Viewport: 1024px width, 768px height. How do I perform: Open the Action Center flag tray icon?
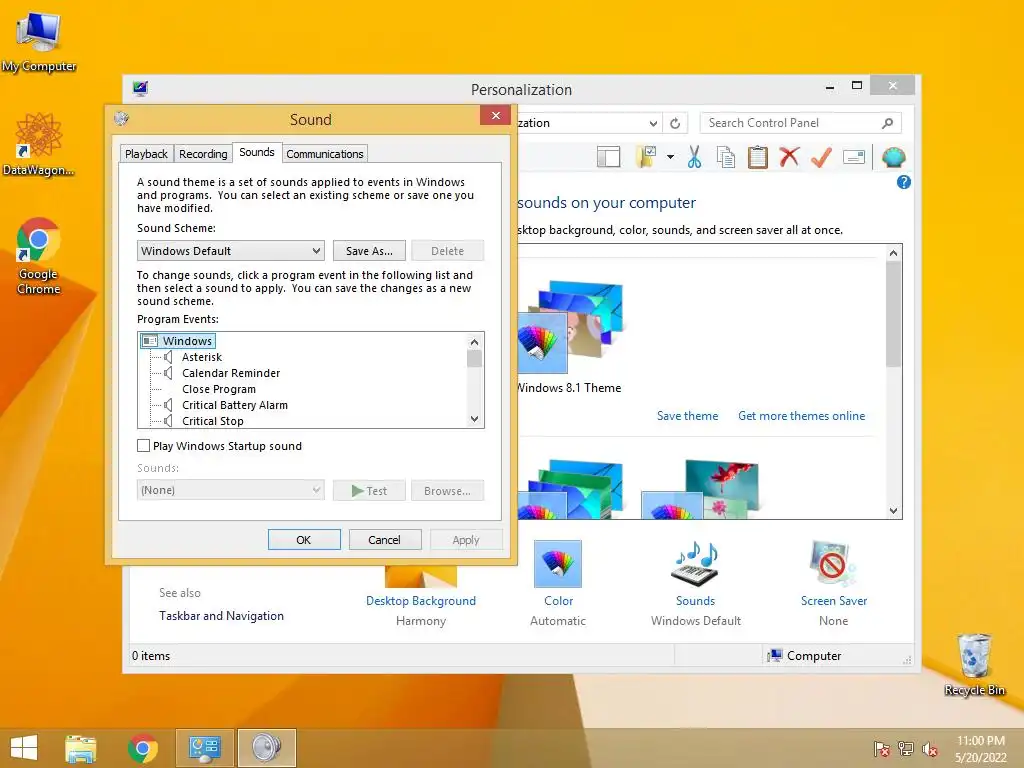(x=882, y=749)
